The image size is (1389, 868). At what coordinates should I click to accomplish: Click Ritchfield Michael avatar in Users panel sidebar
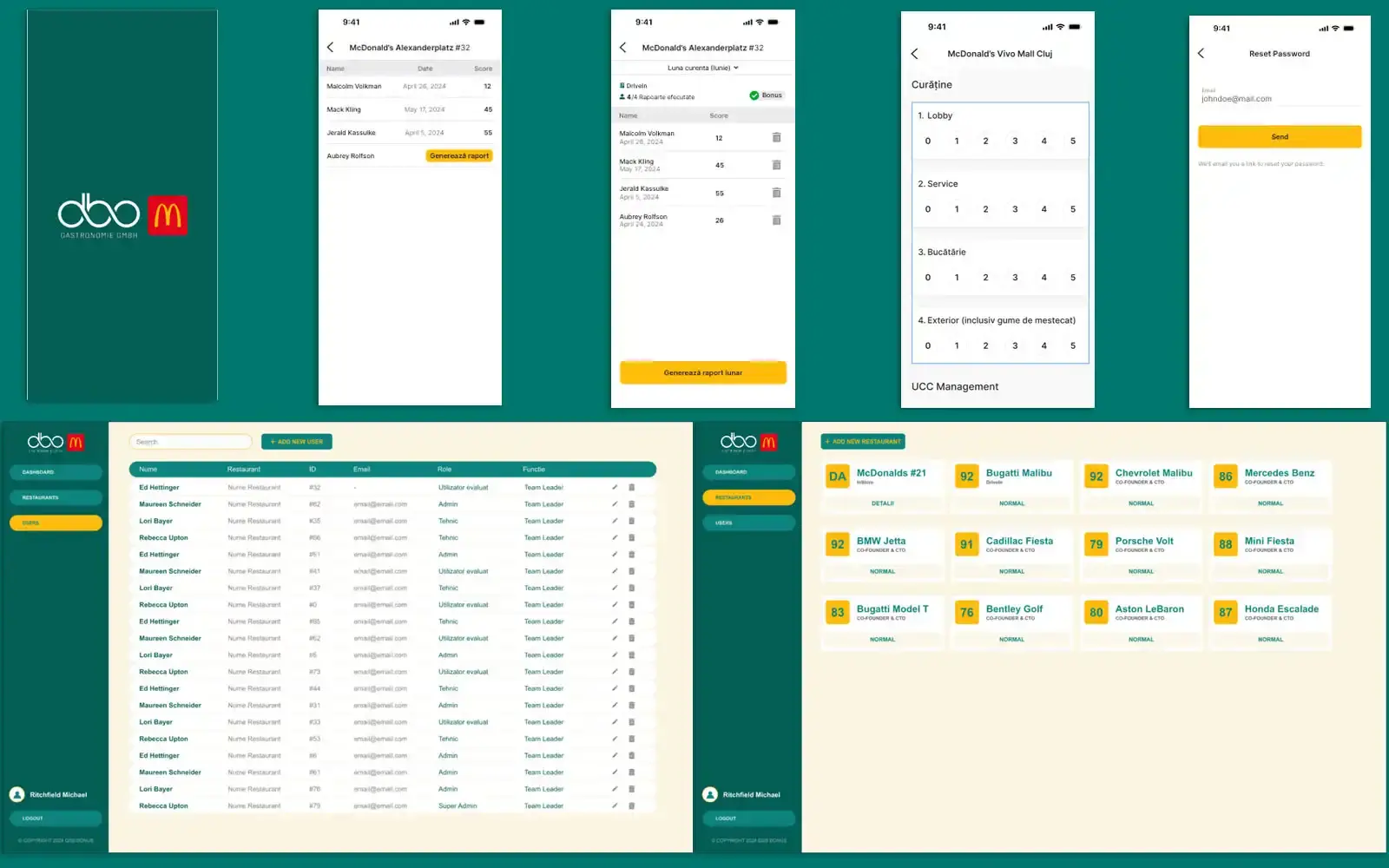click(16, 794)
